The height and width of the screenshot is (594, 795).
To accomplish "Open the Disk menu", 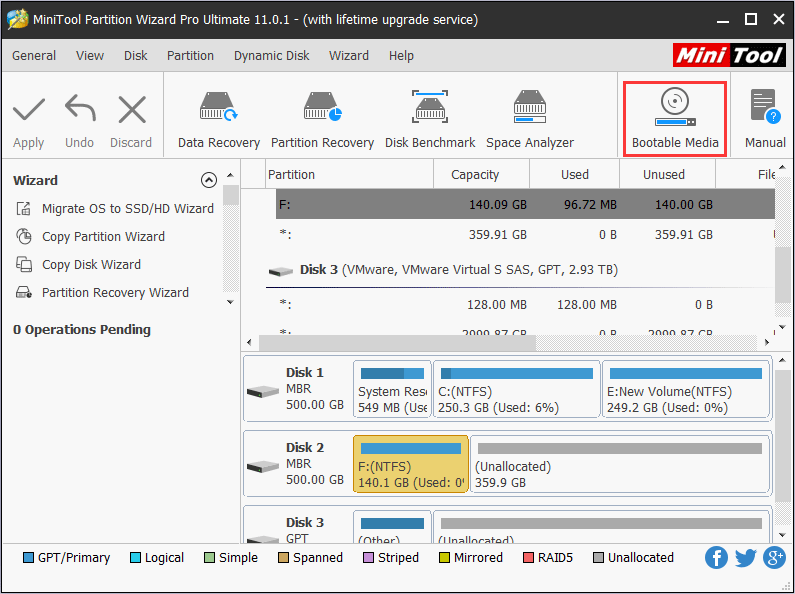I will [135, 56].
